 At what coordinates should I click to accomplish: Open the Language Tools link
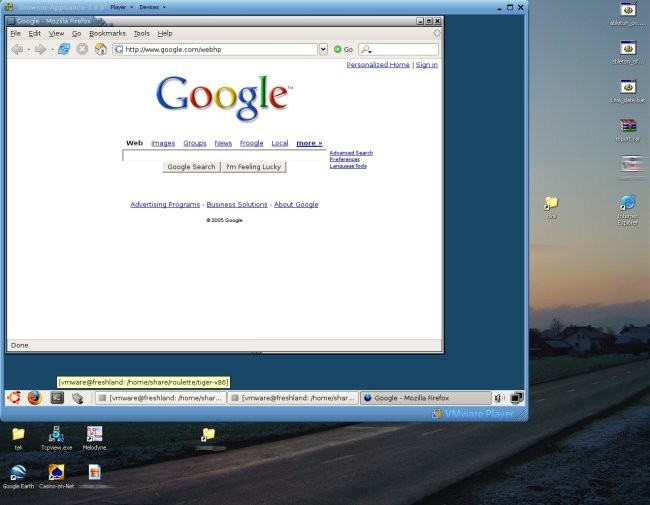coord(348,166)
